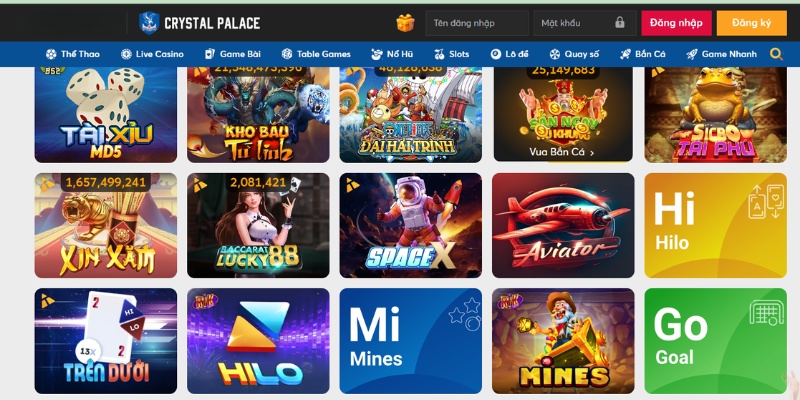This screenshot has height=400, width=800.
Task: Open the Live Casino menu
Action: [152, 54]
